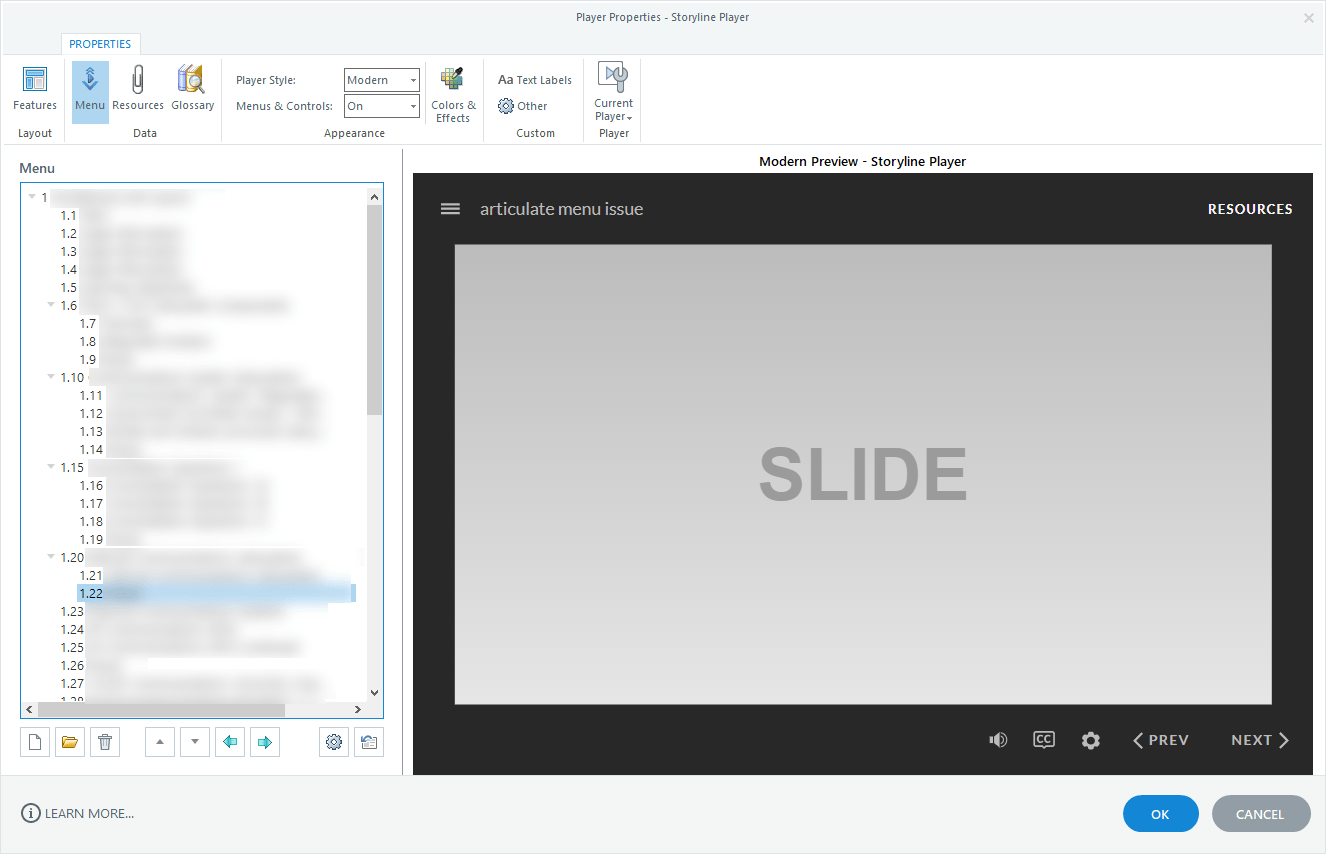This screenshot has width=1326, height=854.
Task: Demote the item with the right arrow
Action: click(265, 742)
